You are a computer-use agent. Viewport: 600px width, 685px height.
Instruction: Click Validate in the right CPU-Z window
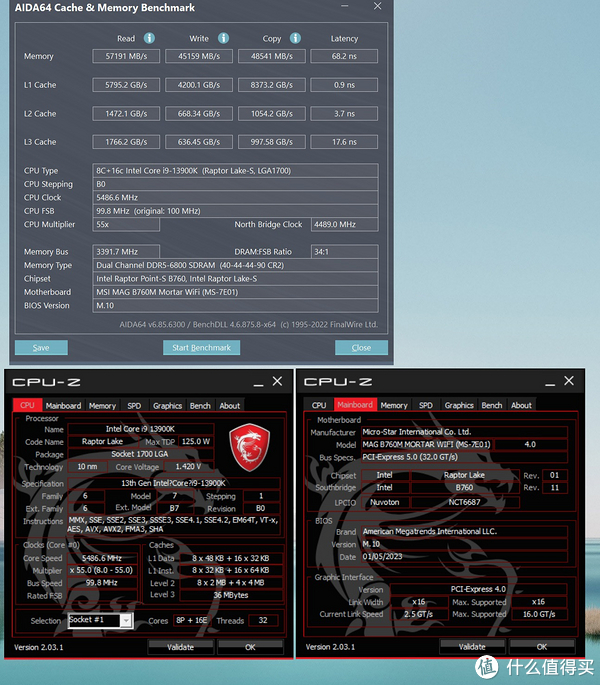(472, 647)
